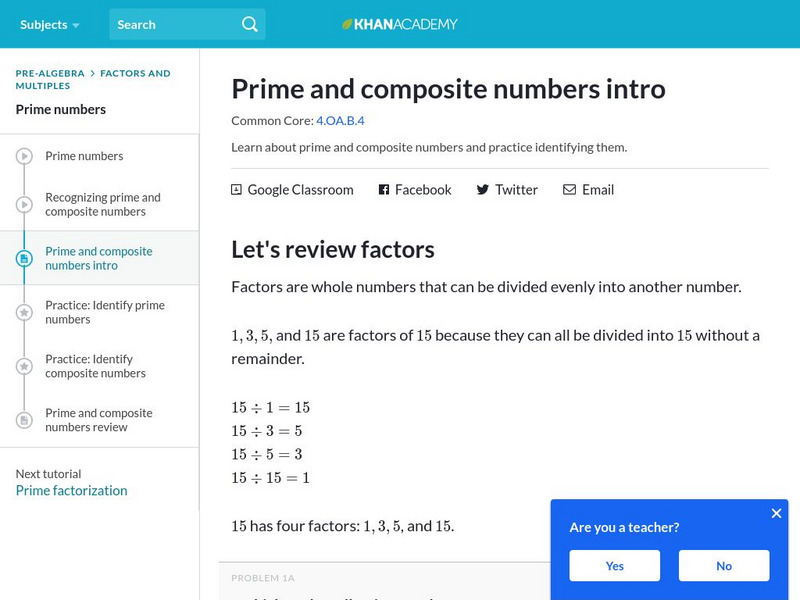
Task: Click the Facebook share icon
Action: pos(383,189)
